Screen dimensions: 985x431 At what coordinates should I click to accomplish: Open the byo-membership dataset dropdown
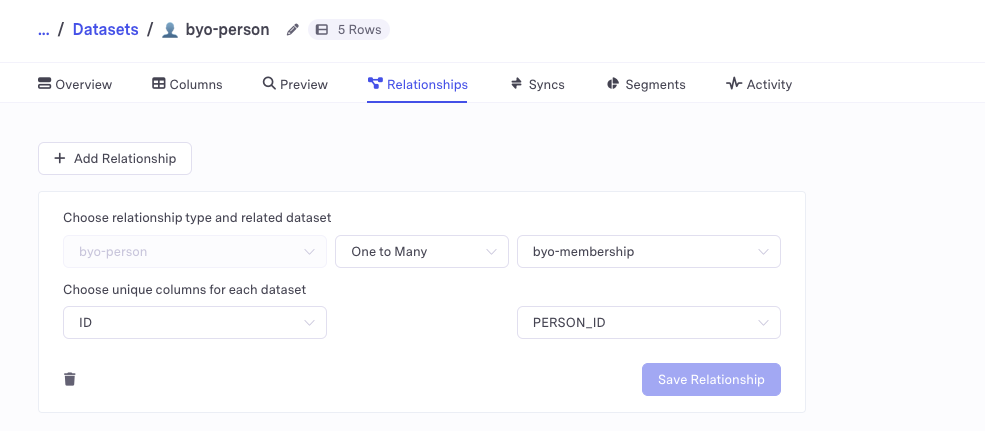tap(649, 252)
